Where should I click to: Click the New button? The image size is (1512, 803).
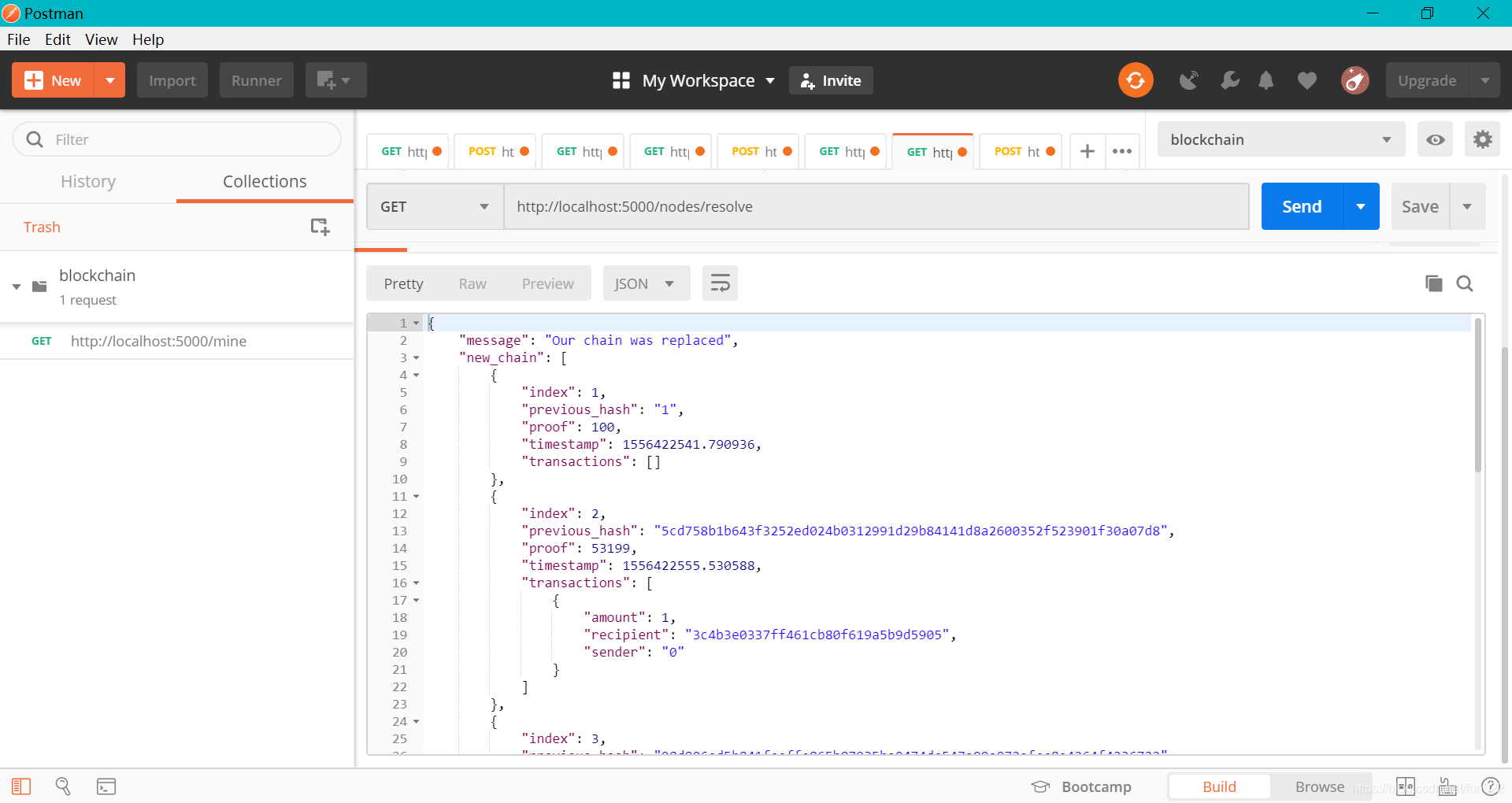pos(54,80)
